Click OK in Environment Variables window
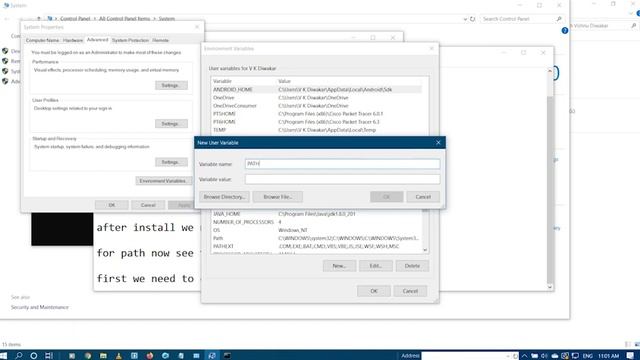This screenshot has height=360, width=640. coord(374,291)
